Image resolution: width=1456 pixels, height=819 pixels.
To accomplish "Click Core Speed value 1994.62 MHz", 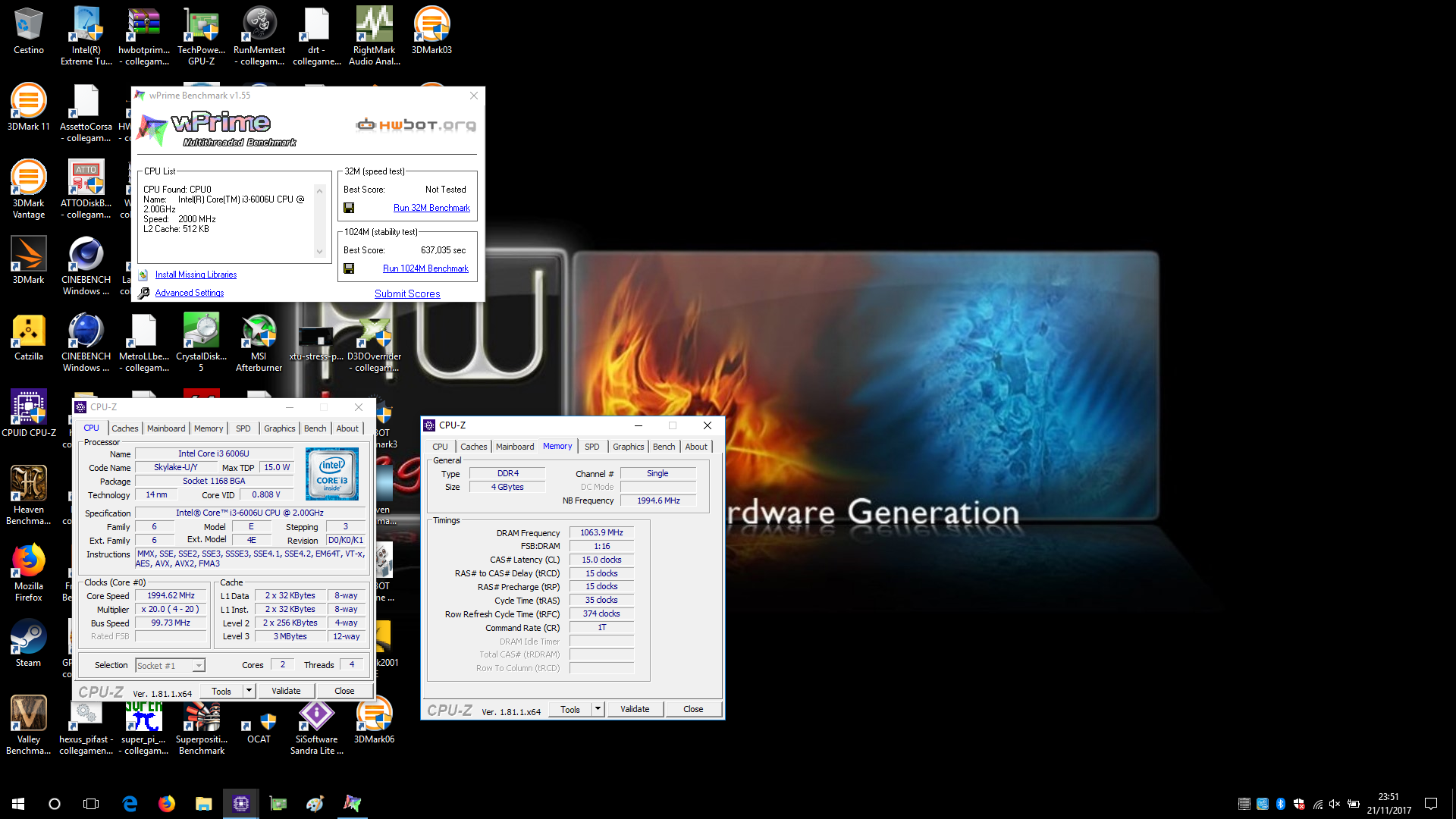I will 171,595.
